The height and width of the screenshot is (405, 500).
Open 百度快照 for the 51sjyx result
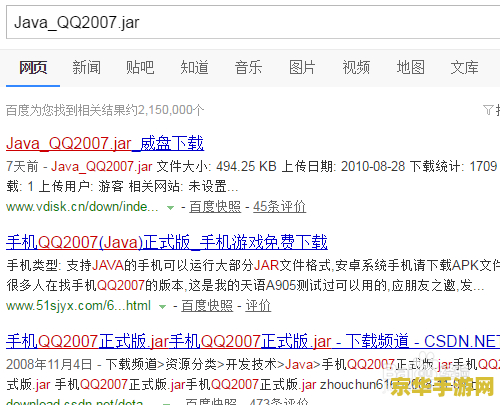pos(207,306)
